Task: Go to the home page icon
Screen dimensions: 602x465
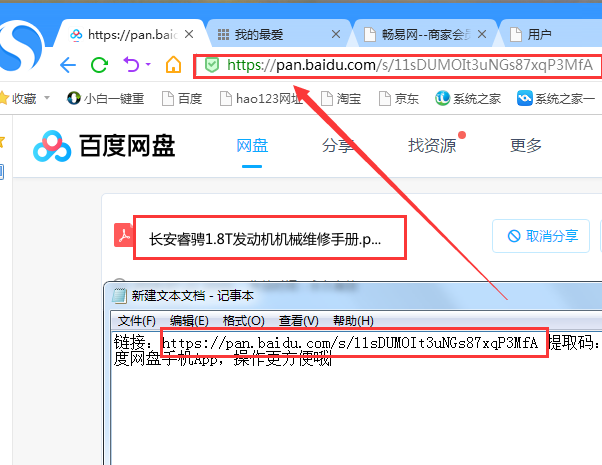Action: click(x=173, y=65)
